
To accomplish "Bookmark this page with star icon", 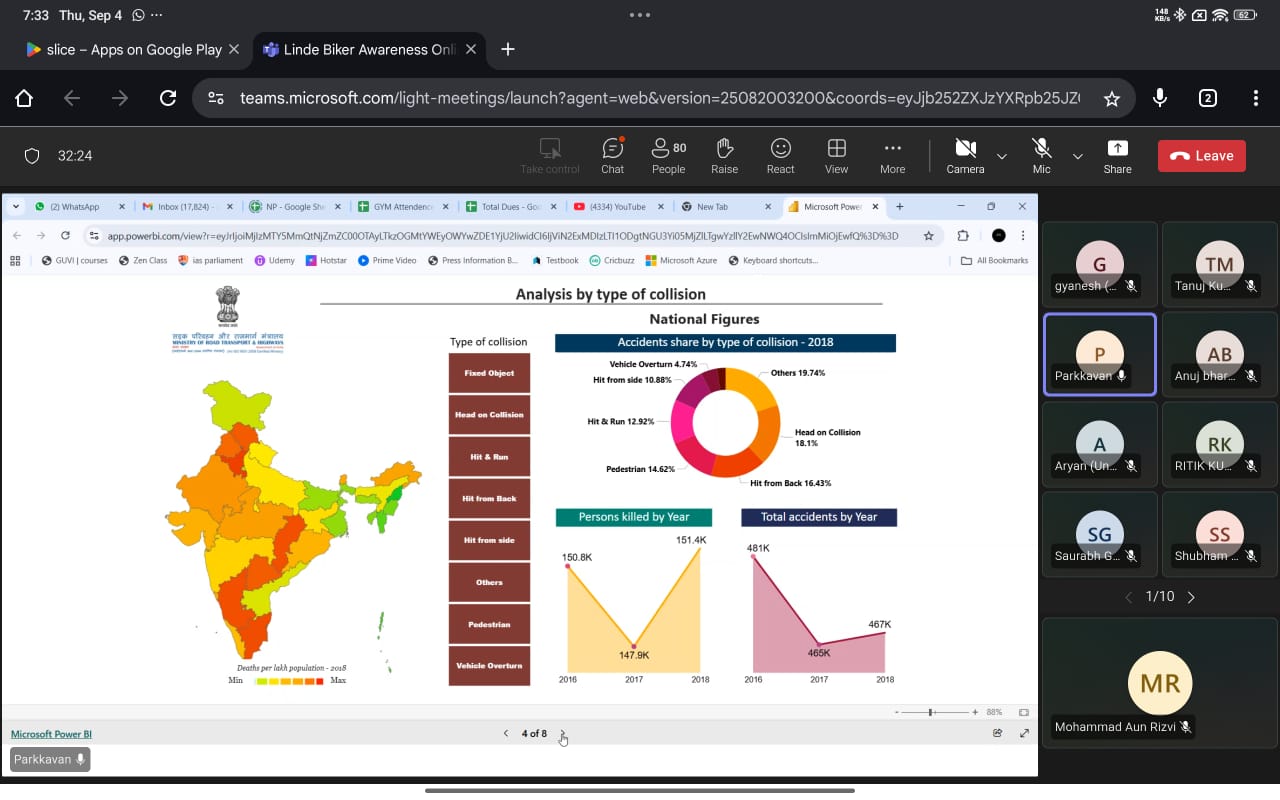I will 1111,98.
